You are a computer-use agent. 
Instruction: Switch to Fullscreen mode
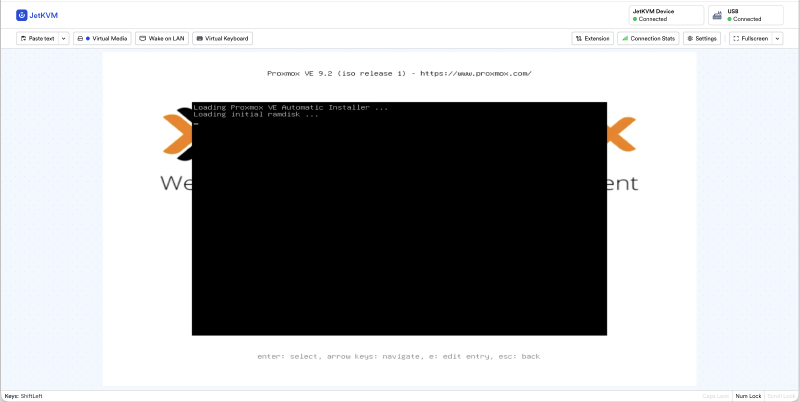click(751, 38)
